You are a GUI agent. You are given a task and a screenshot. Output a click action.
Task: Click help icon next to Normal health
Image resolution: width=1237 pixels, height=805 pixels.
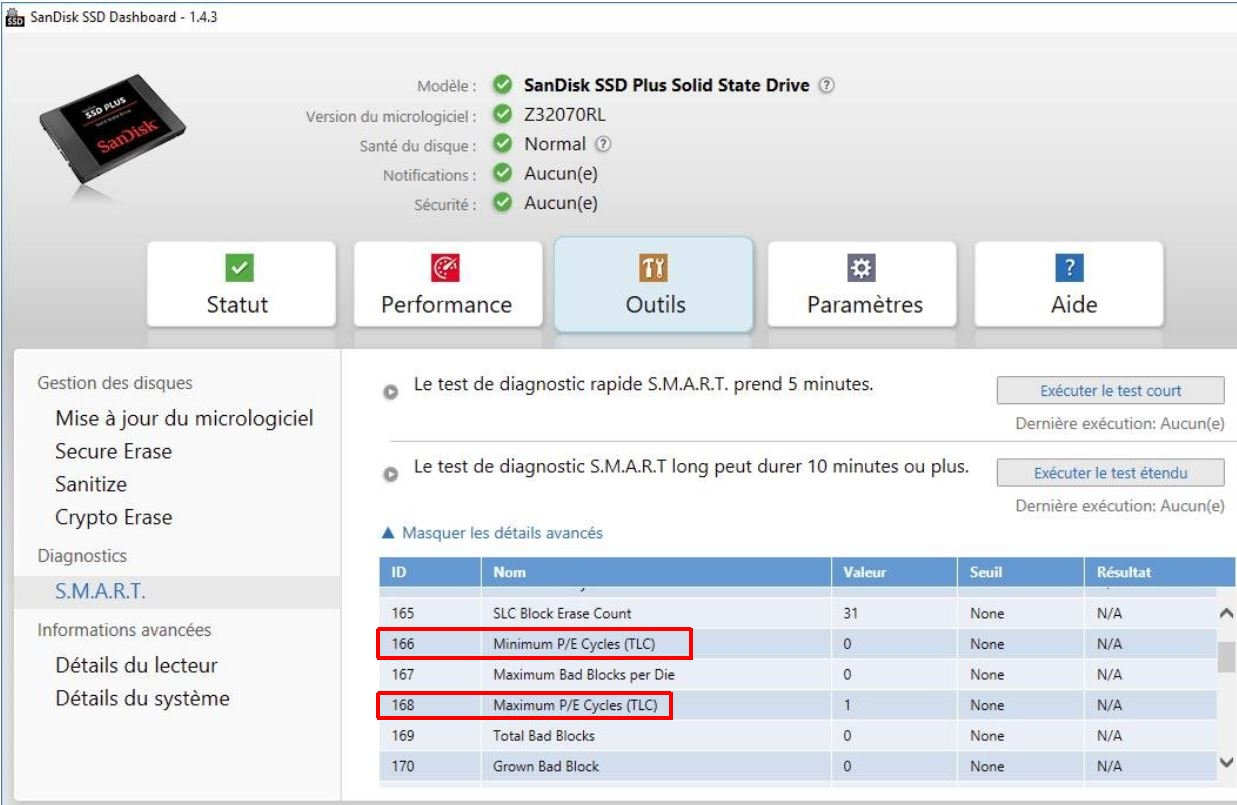602,144
